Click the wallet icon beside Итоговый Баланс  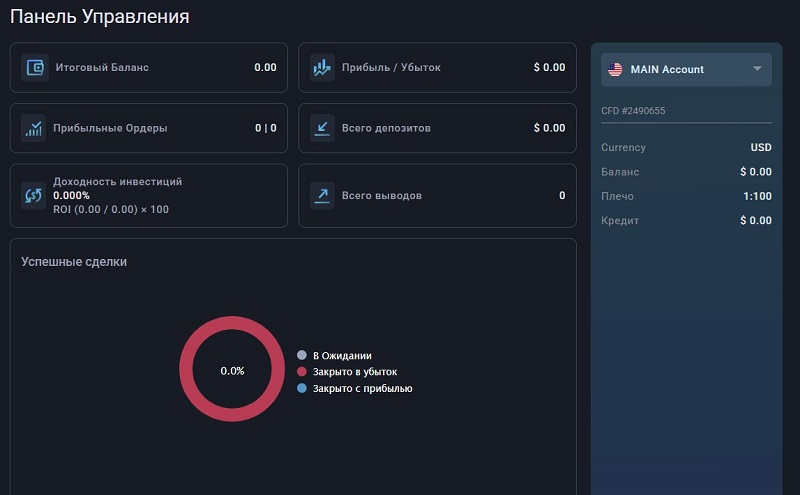[35, 68]
